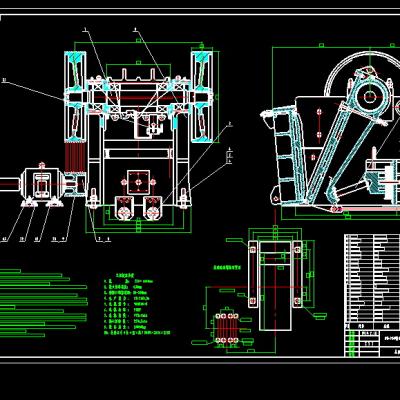This screenshot has height=400, width=400.
Task: Click the green notes block at lower left
Action: 43,303
